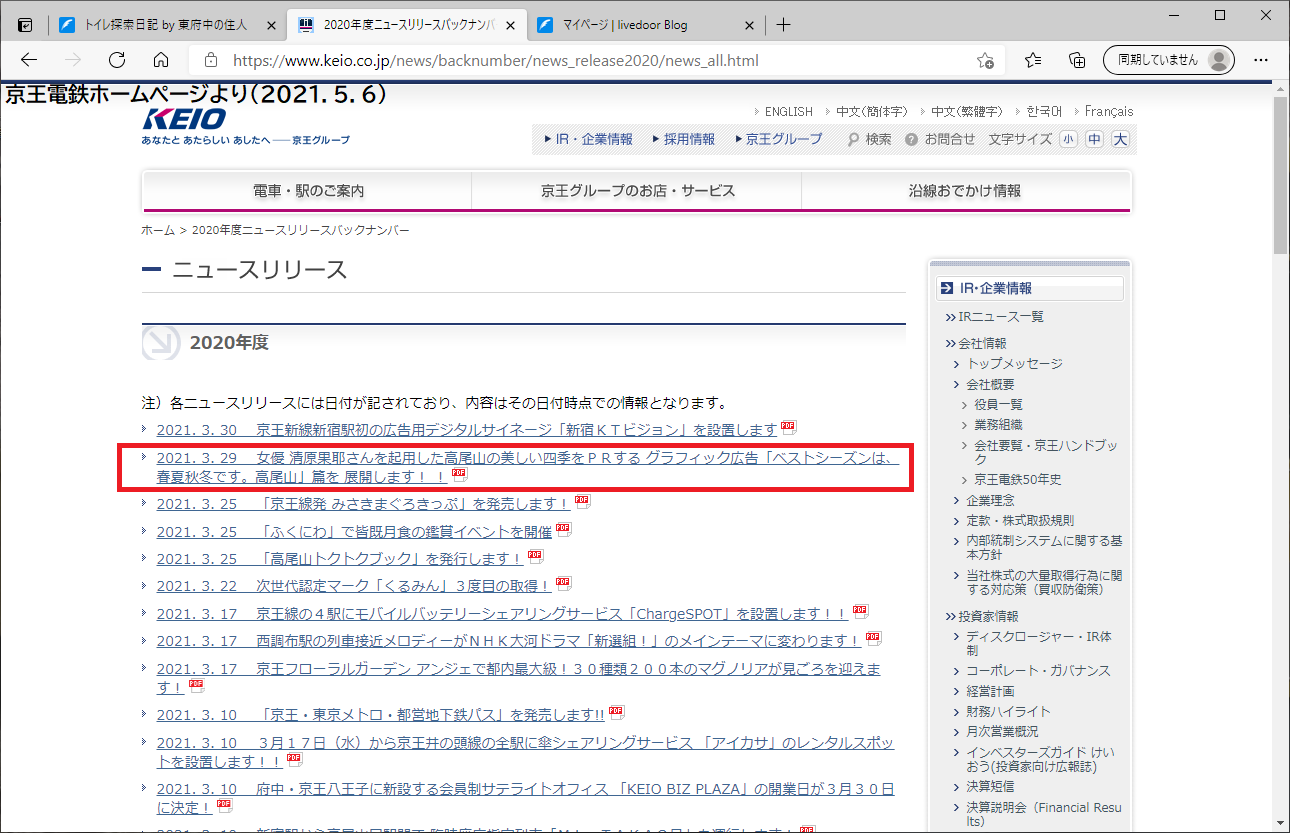Click the site lock icon in address bar
Screen dimensions: 1290x833
(210, 60)
